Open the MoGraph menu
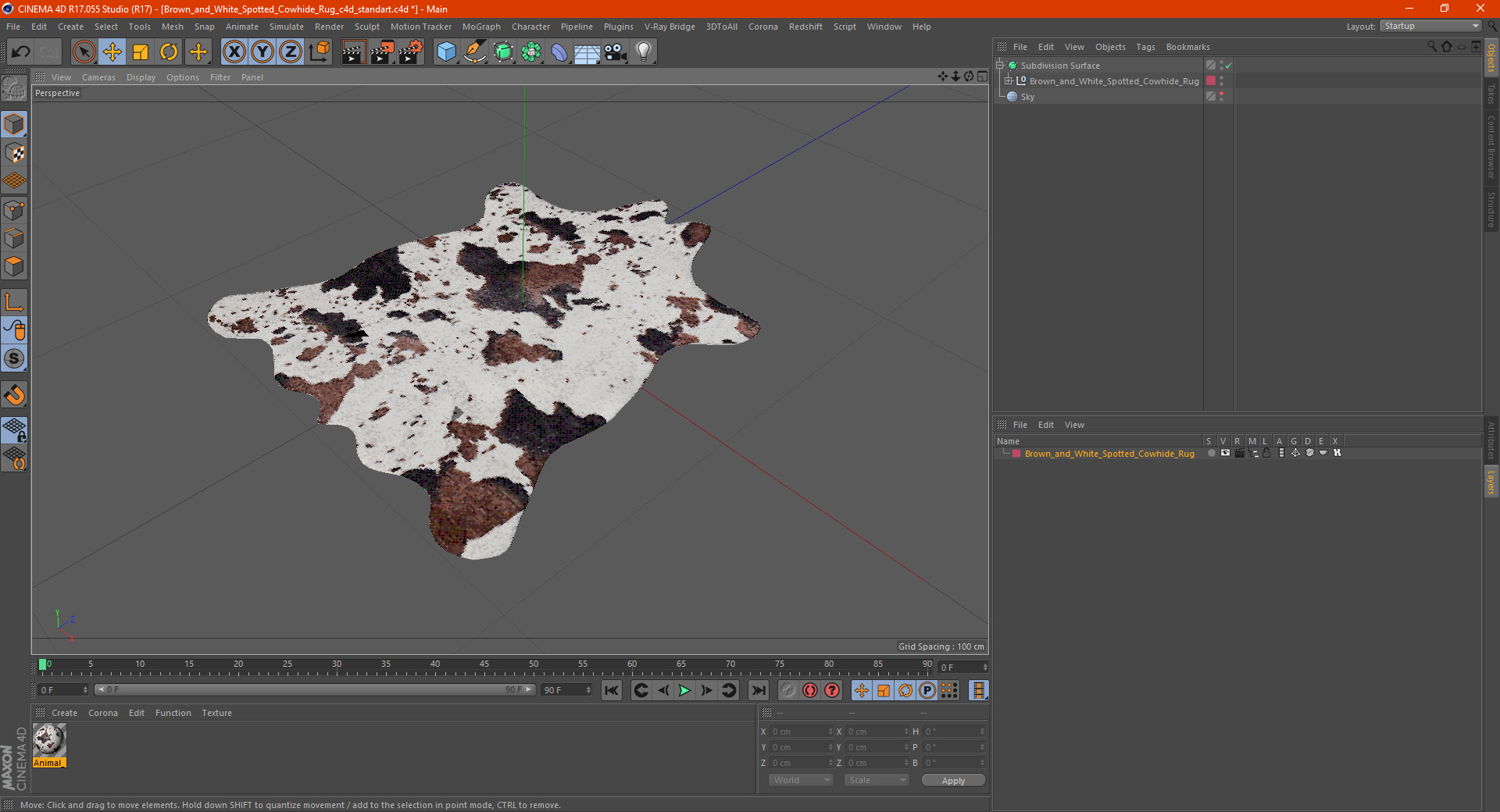This screenshot has height=812, width=1500. click(x=481, y=27)
